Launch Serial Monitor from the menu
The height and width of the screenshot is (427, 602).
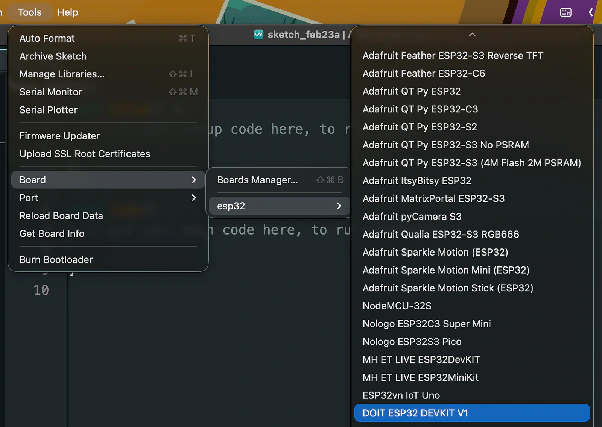coord(108,92)
